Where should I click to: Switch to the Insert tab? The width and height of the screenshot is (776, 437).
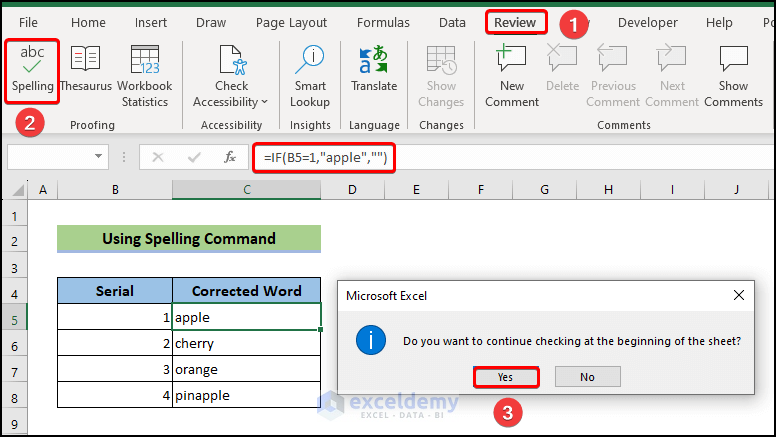150,23
